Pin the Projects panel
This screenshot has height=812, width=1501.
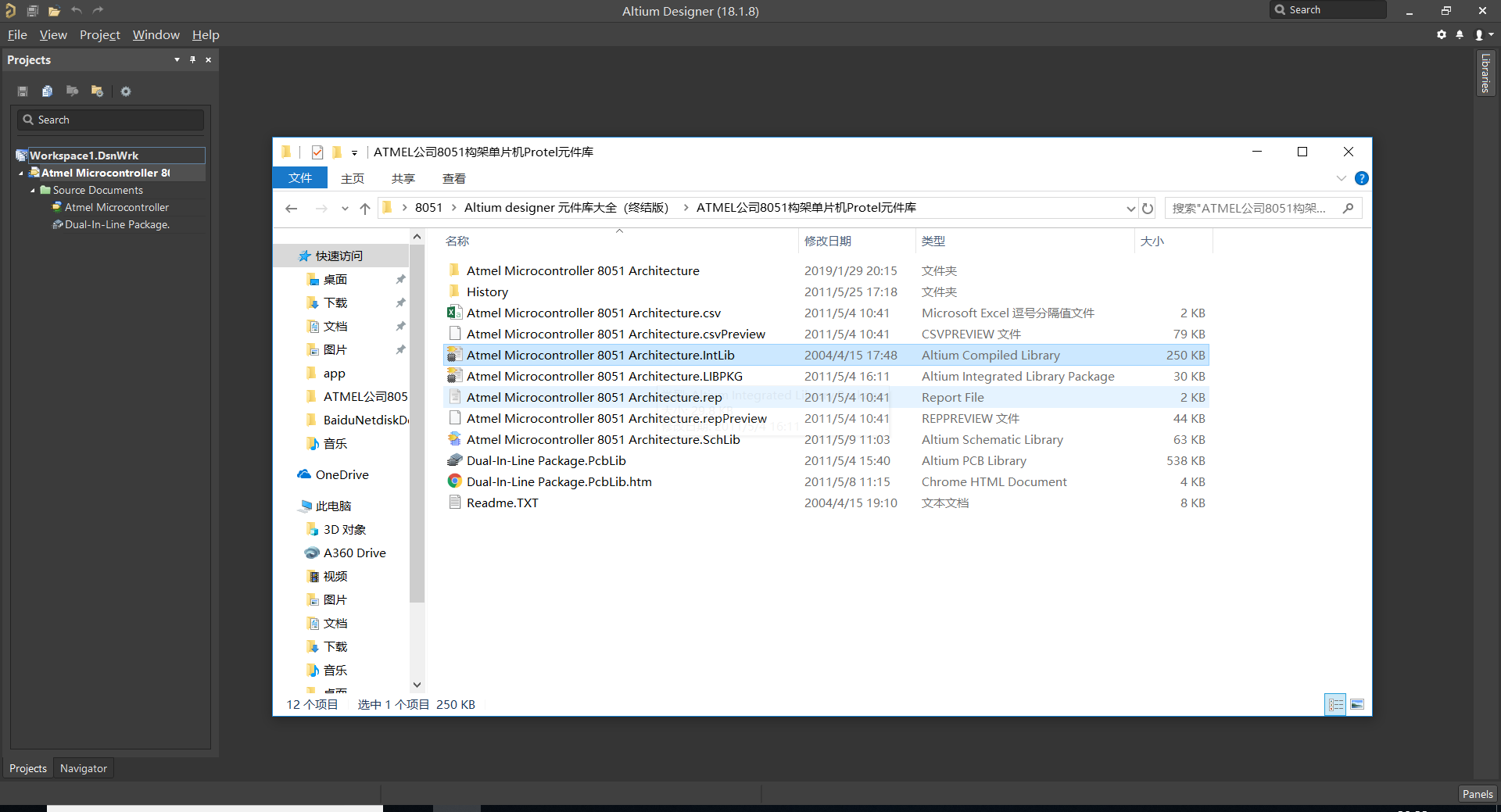[192, 59]
